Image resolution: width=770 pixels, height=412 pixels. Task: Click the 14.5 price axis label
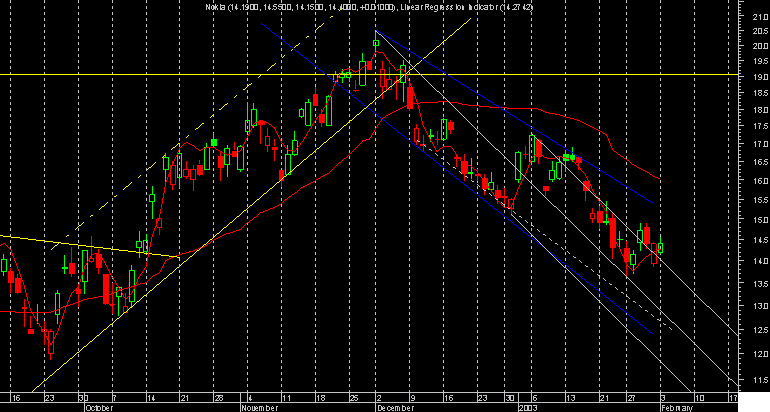[760, 240]
